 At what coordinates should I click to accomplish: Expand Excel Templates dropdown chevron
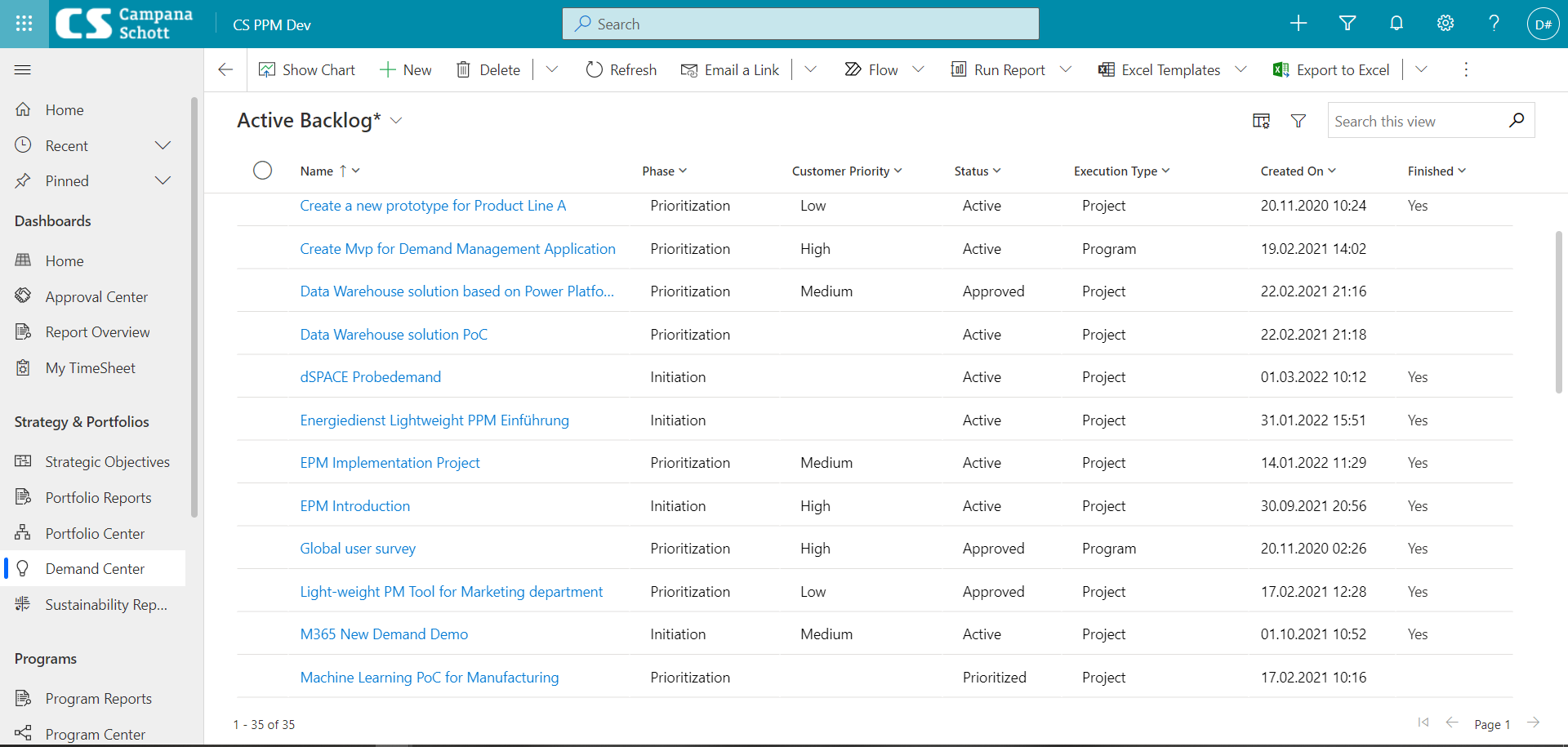click(x=1241, y=70)
